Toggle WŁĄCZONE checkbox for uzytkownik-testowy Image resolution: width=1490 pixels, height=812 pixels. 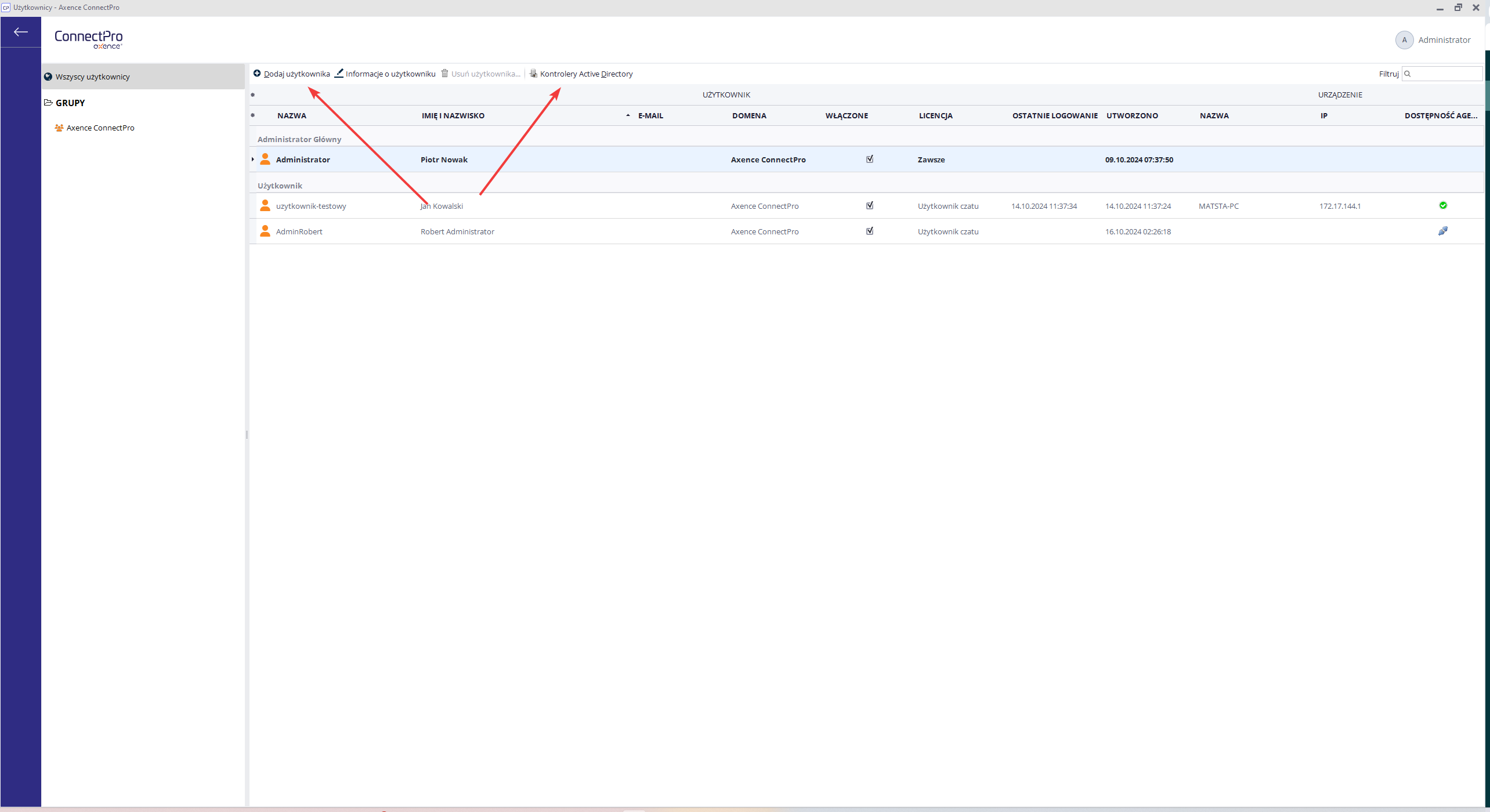(870, 205)
